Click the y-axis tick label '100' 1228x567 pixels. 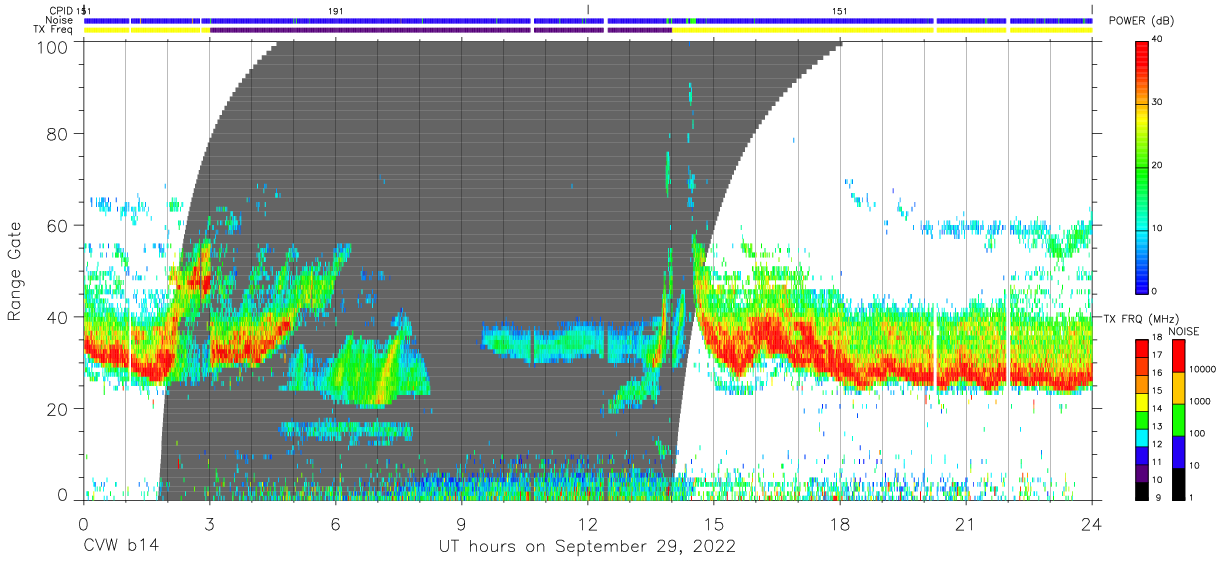(x=52, y=46)
